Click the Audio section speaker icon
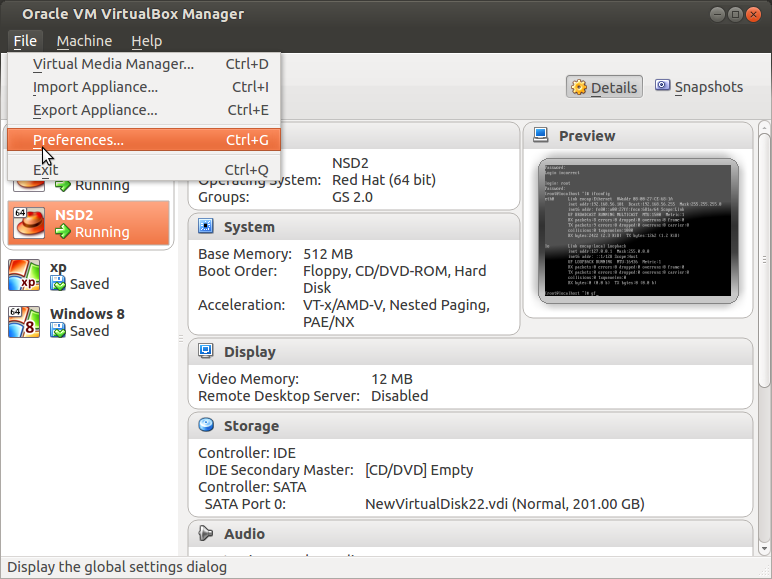Screen dimensions: 772x579 205,533
